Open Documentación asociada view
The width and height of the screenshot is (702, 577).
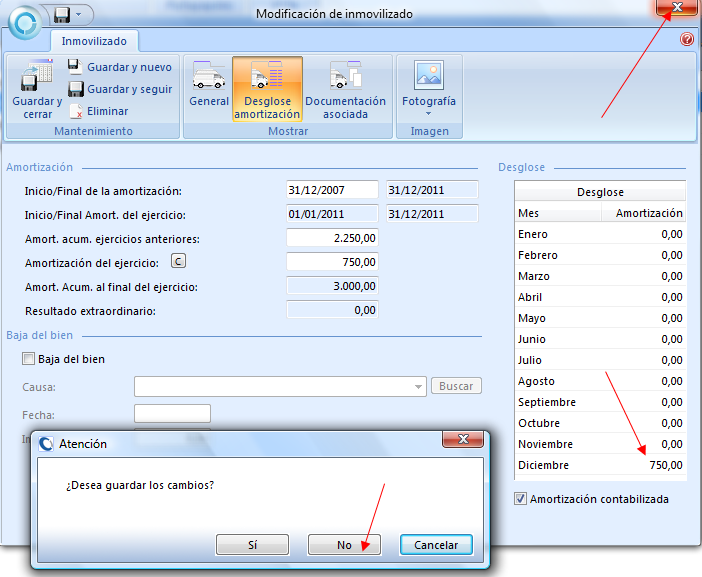point(345,87)
